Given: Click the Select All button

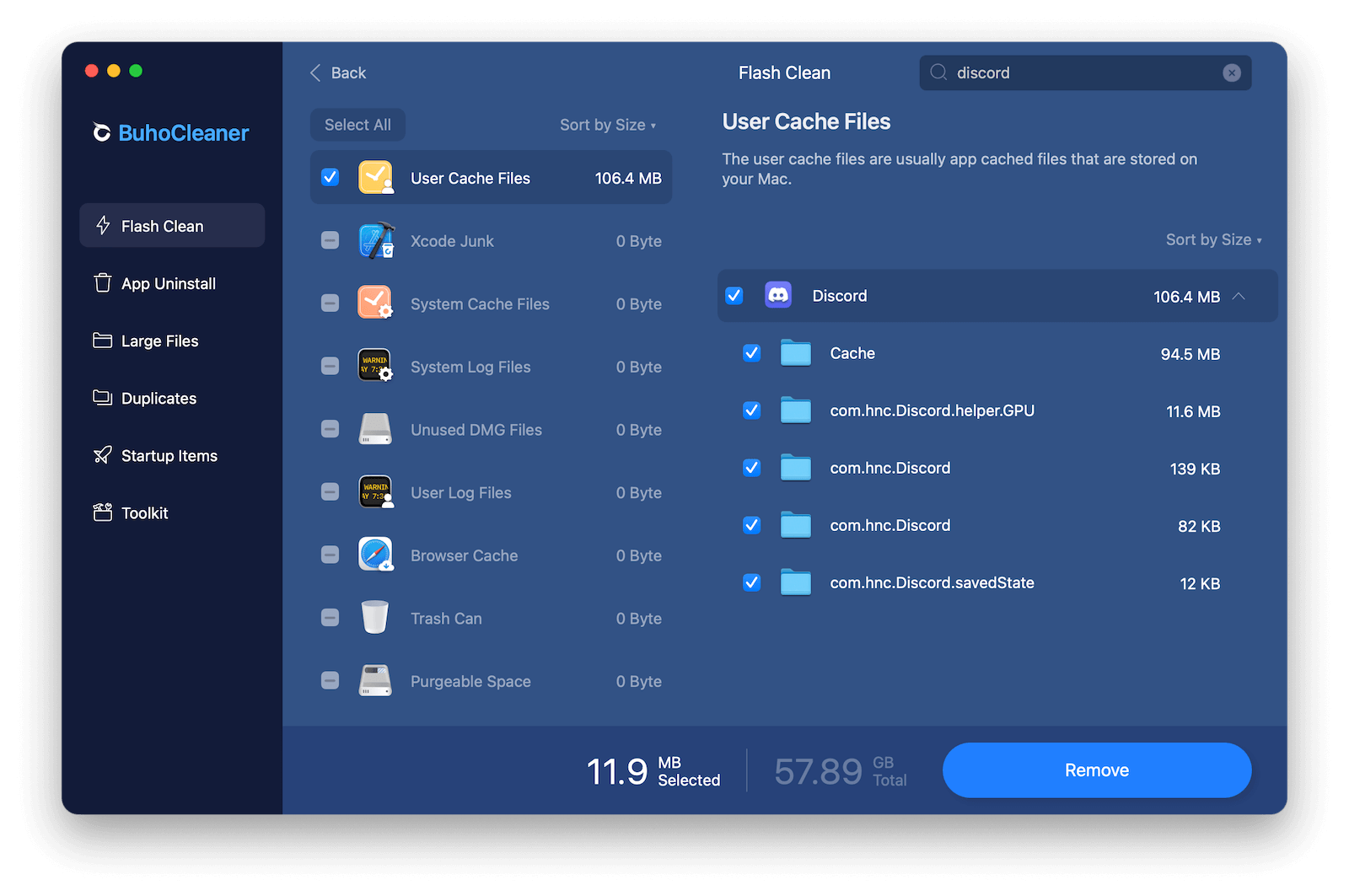Looking at the screenshot, I should tap(357, 125).
